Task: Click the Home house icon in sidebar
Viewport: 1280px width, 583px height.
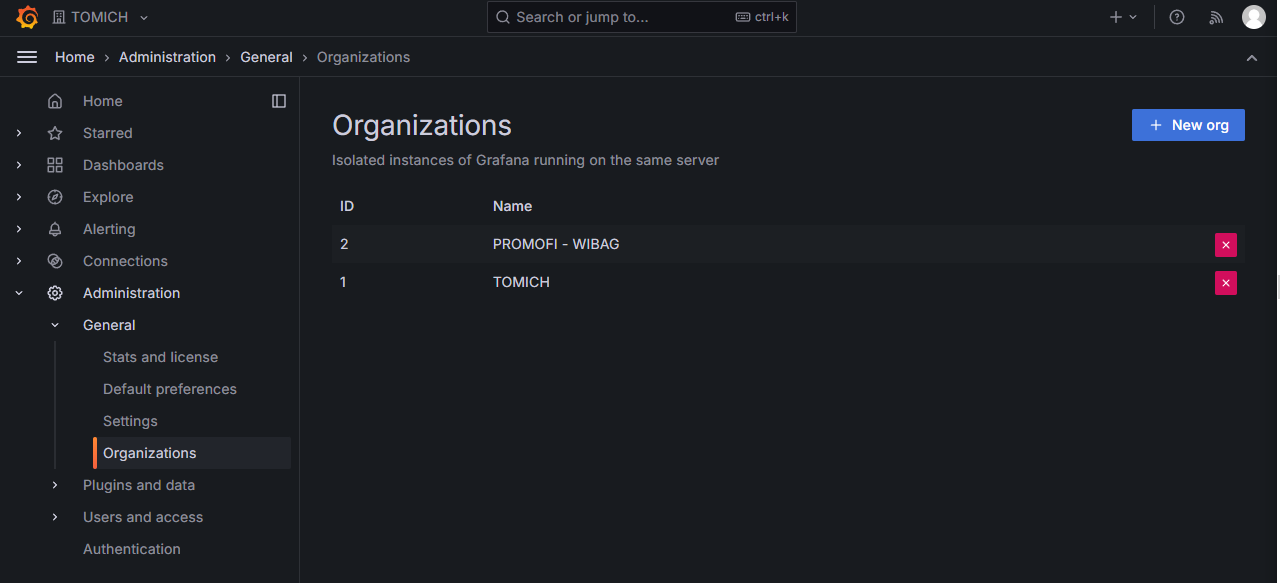Action: click(55, 101)
